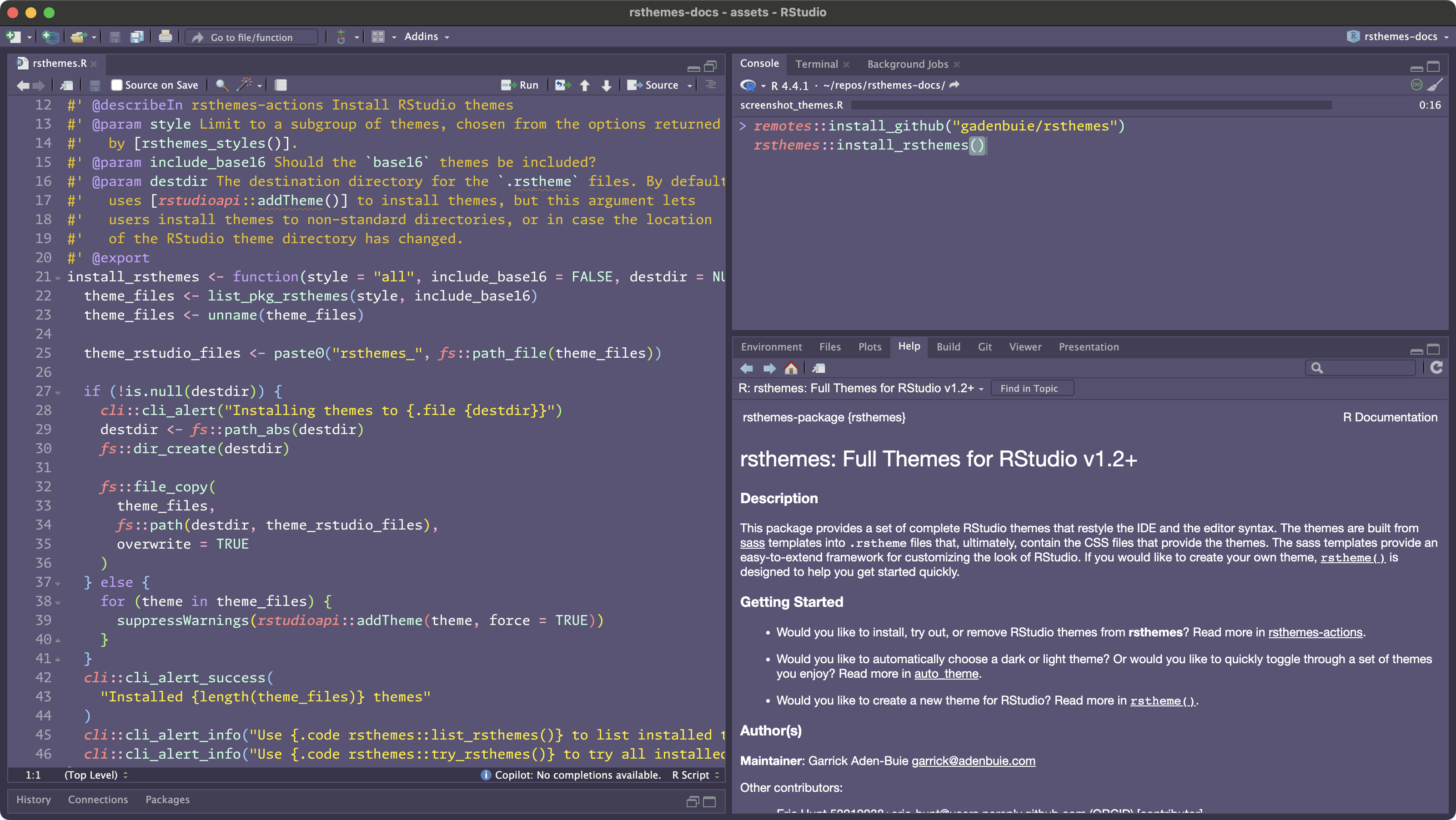Switch to the Terminal tab
1456x820 pixels.
[x=816, y=64]
